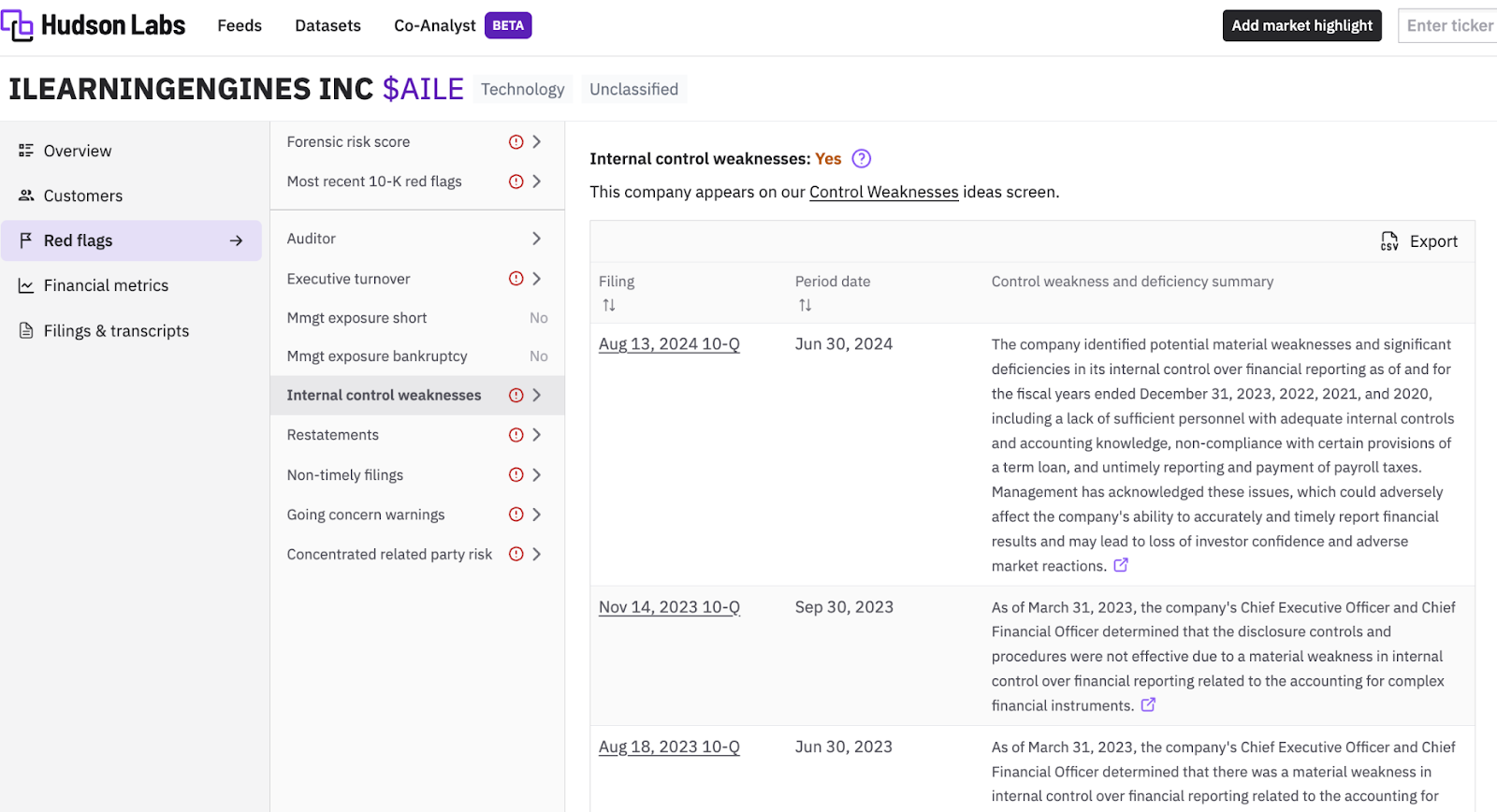
Task: Expand Executive turnover chevron
Action: pos(536,279)
